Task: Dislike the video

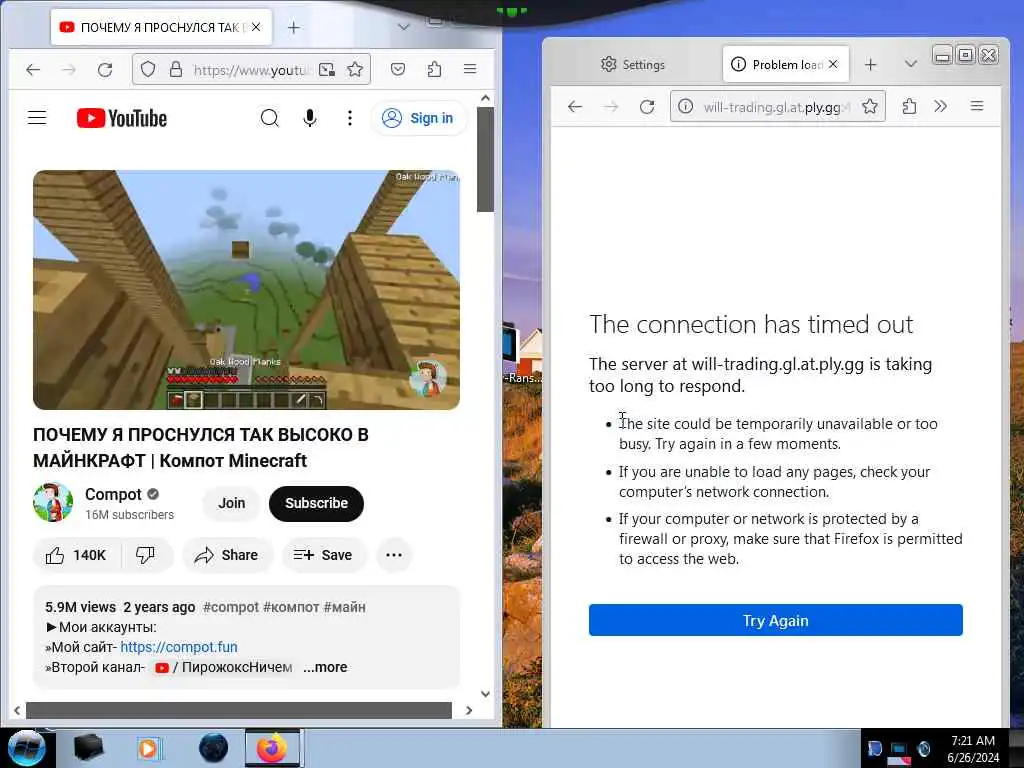Action: click(x=146, y=555)
